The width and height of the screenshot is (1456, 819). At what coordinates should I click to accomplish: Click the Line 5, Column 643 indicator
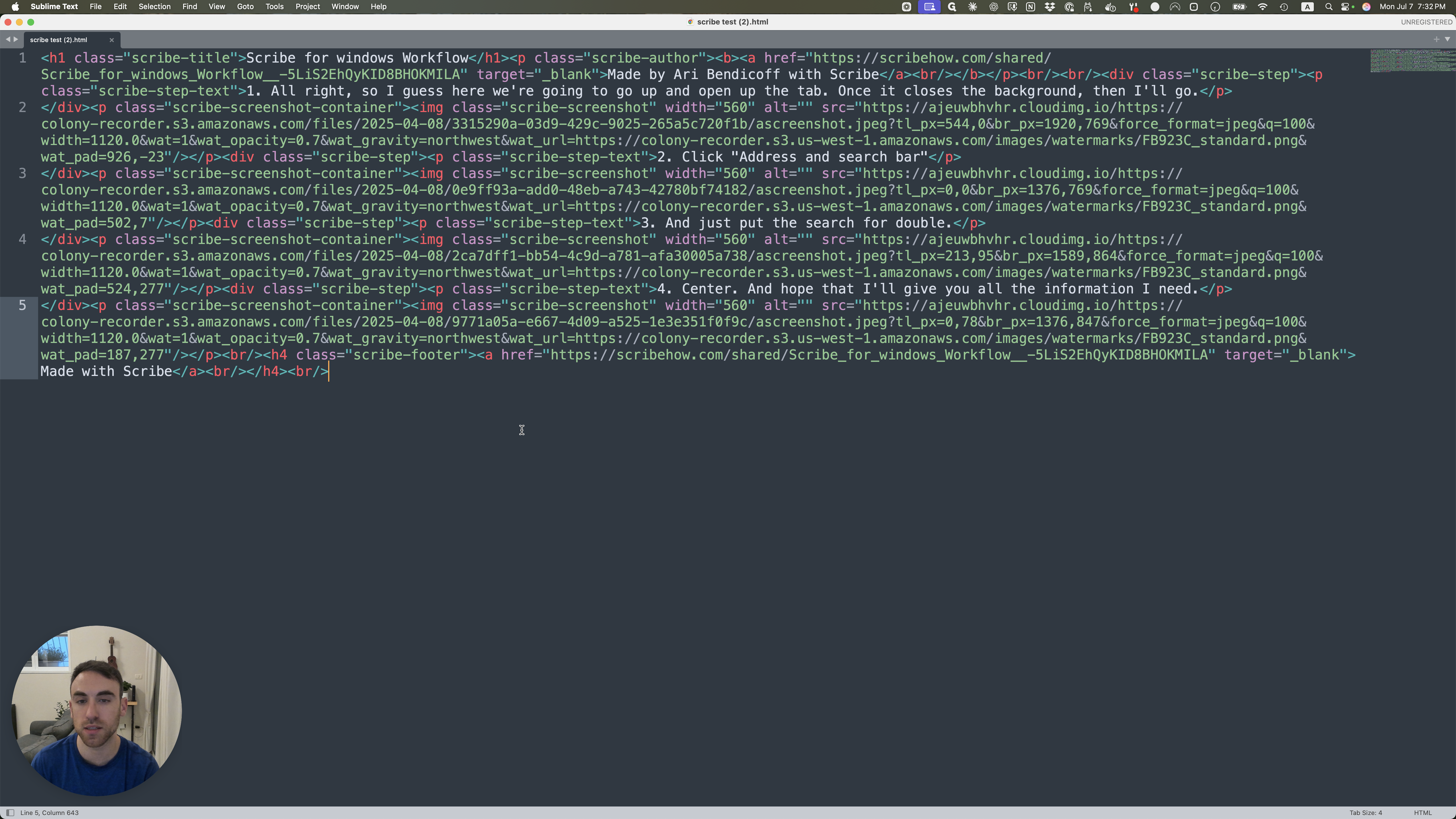[x=50, y=813]
